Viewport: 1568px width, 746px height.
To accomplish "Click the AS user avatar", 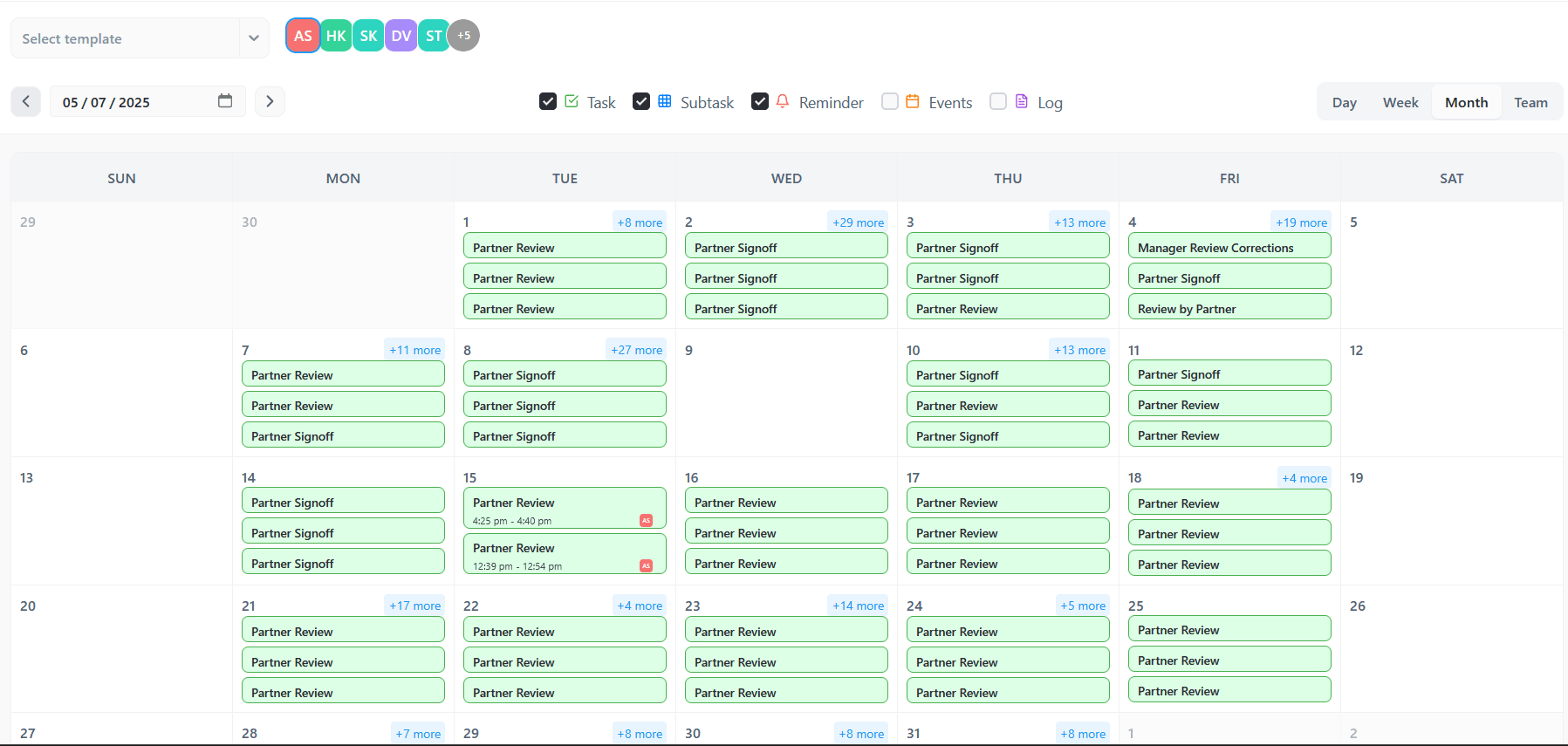I will coord(302,36).
